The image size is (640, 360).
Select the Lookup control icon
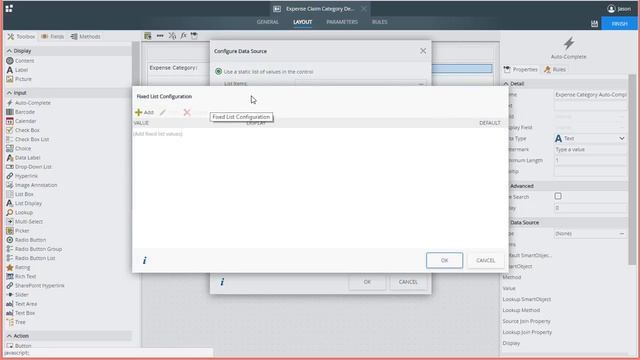(10, 213)
